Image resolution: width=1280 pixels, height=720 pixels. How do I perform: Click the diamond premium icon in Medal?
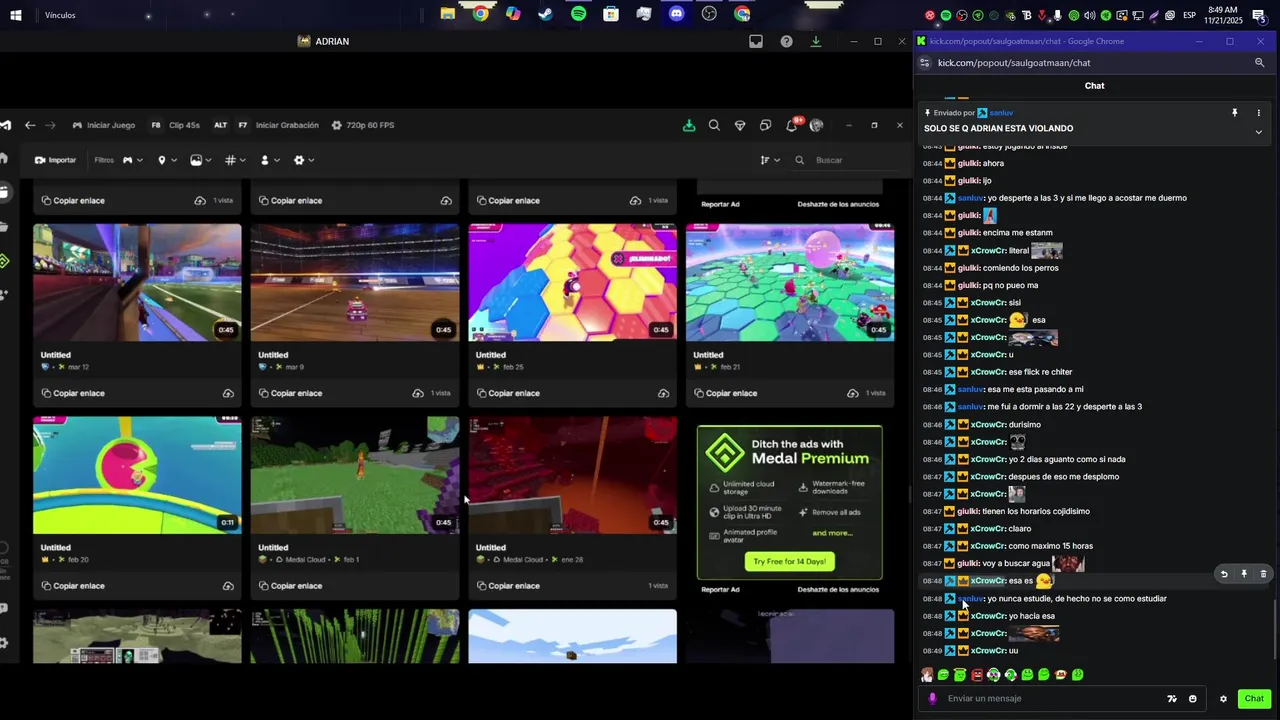pos(740,125)
